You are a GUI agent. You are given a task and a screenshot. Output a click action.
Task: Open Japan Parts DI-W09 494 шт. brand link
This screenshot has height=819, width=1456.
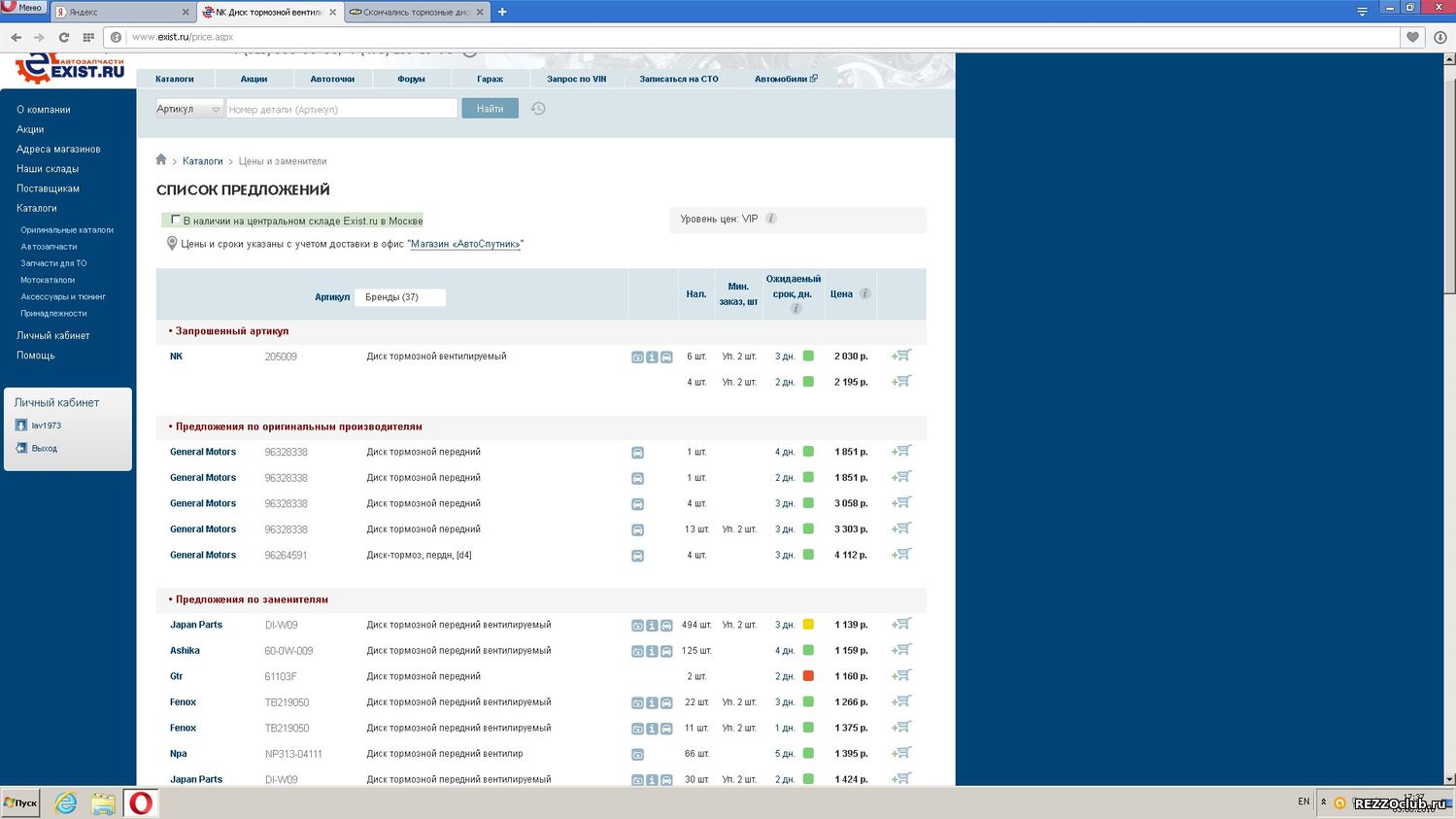(196, 625)
